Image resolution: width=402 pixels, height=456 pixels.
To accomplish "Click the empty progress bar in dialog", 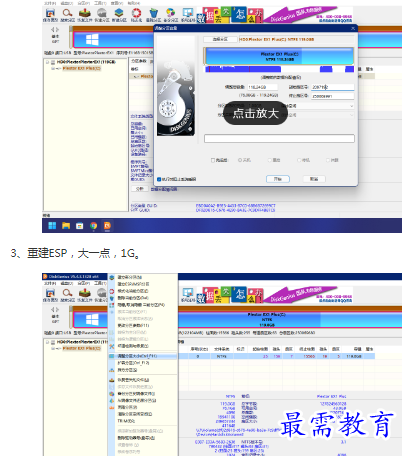I will click(279, 139).
